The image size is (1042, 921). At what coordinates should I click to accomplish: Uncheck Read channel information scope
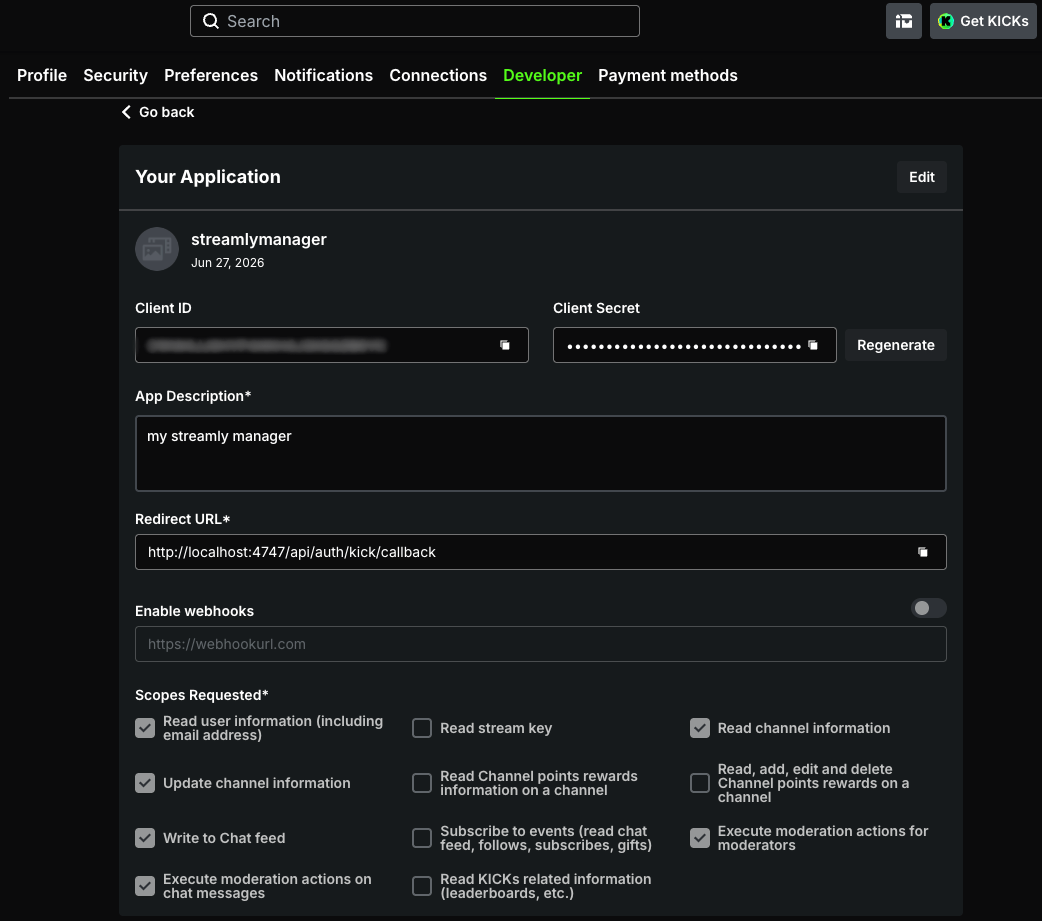click(700, 728)
